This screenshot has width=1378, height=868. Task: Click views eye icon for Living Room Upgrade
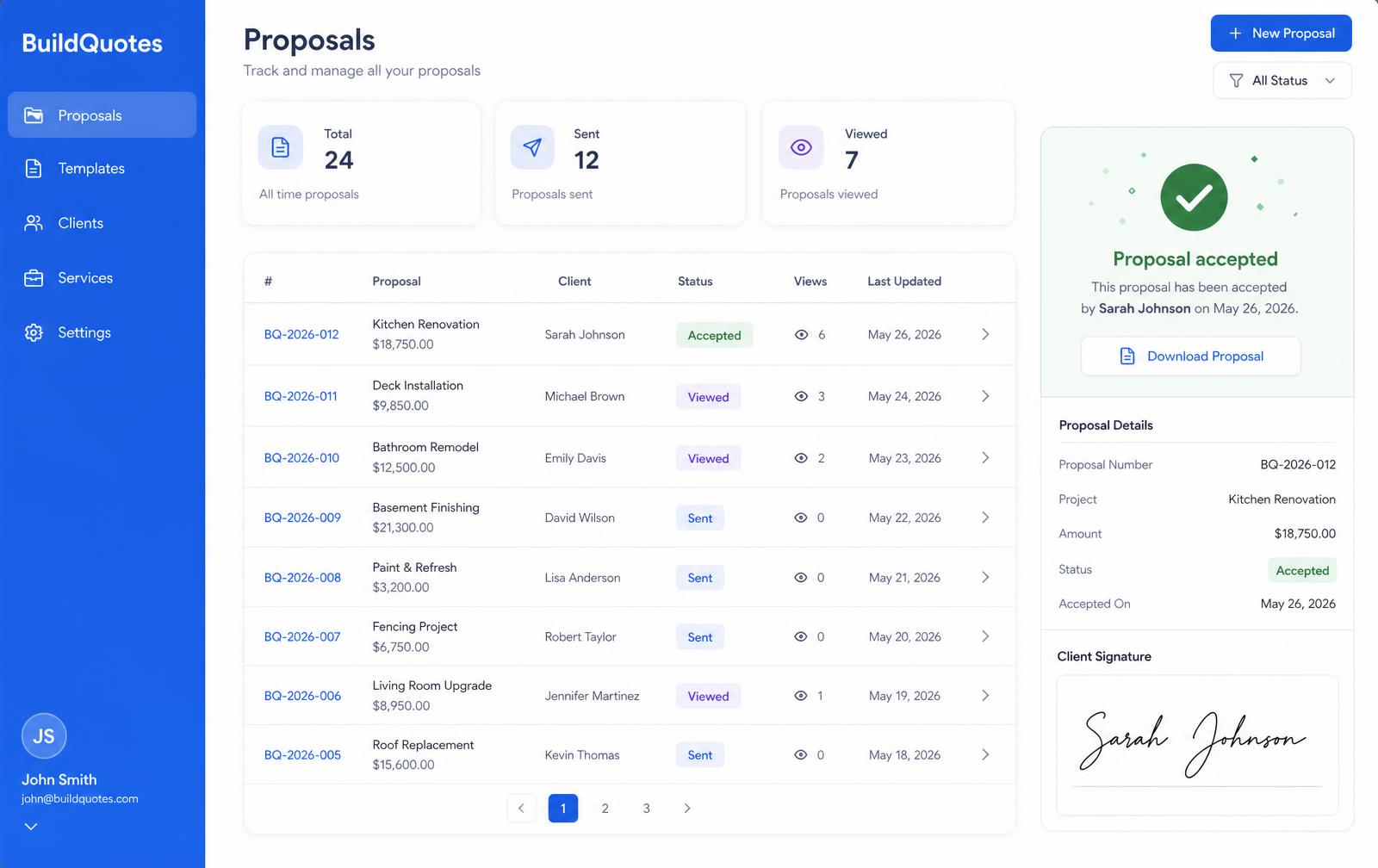click(x=801, y=696)
